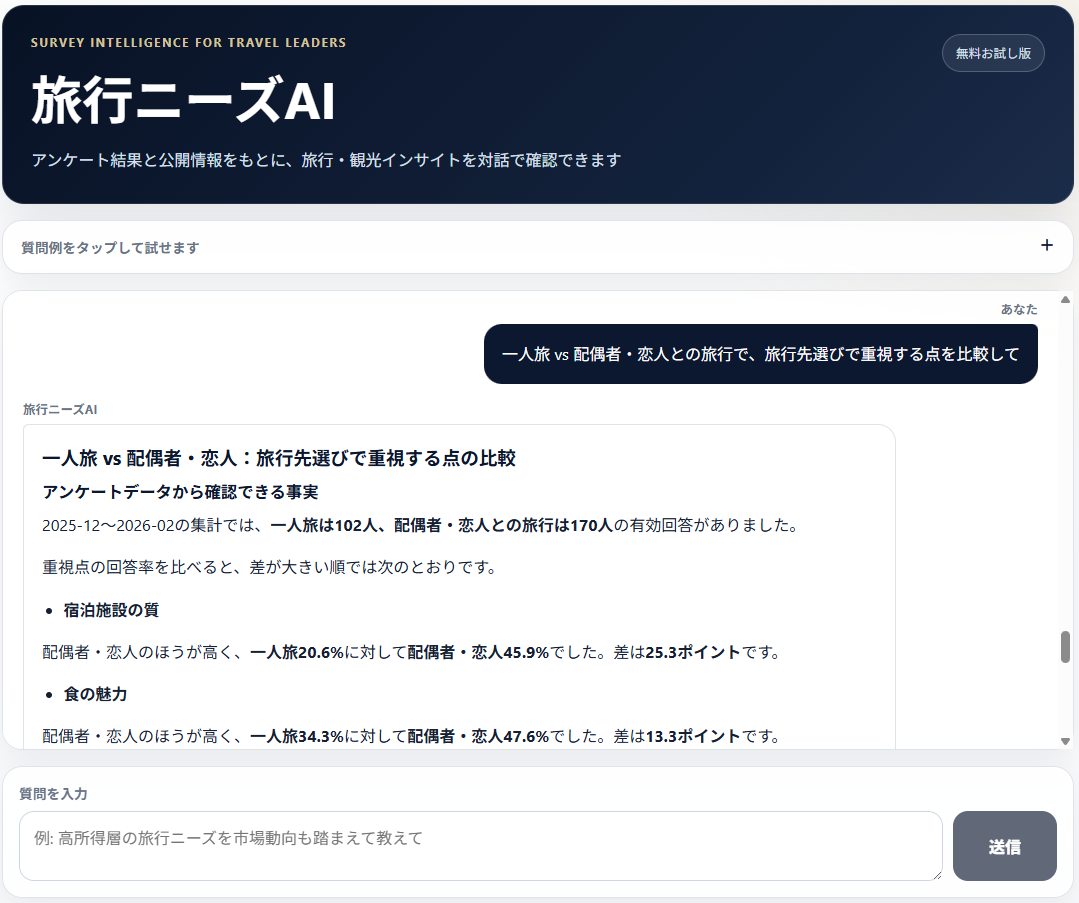This screenshot has height=903, width=1079.
Task: Click the アンケートデータから確認できる事実 subheading
Action: coord(180,491)
